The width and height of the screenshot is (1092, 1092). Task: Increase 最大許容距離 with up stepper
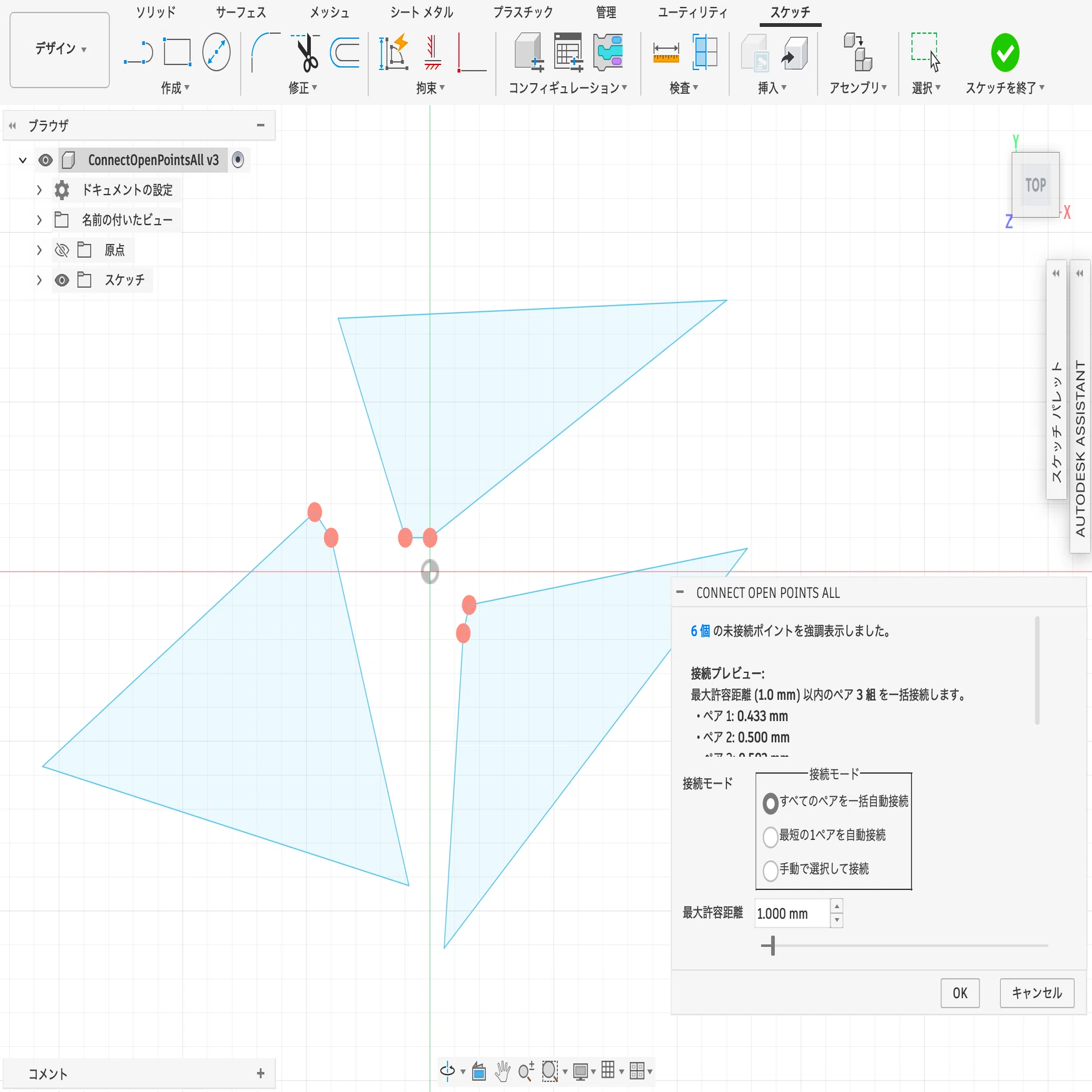[x=837, y=906]
